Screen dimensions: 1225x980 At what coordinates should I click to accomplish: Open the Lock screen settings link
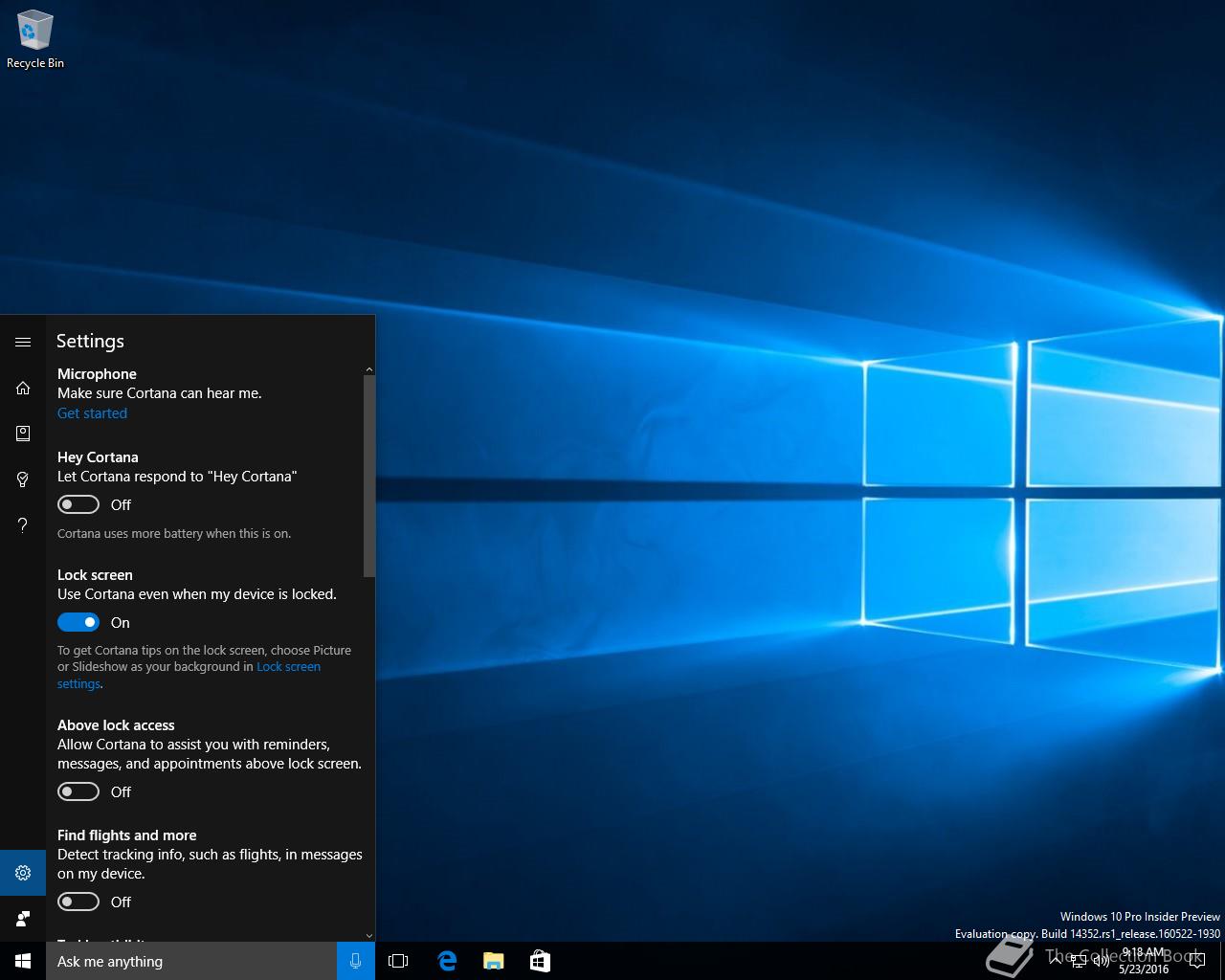click(x=288, y=667)
